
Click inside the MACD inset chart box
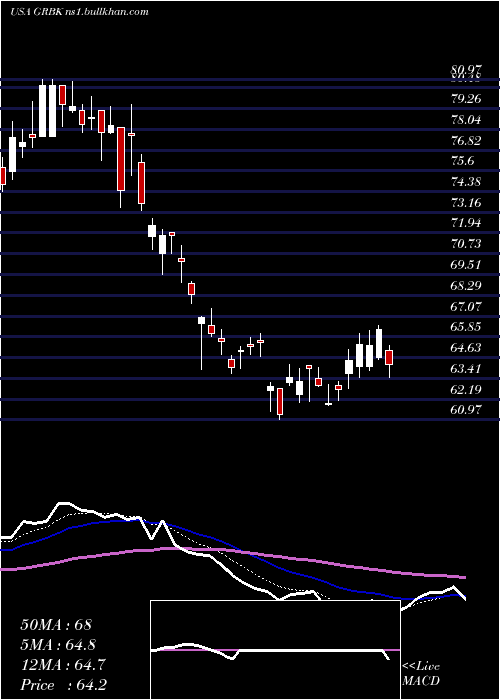coord(275,650)
